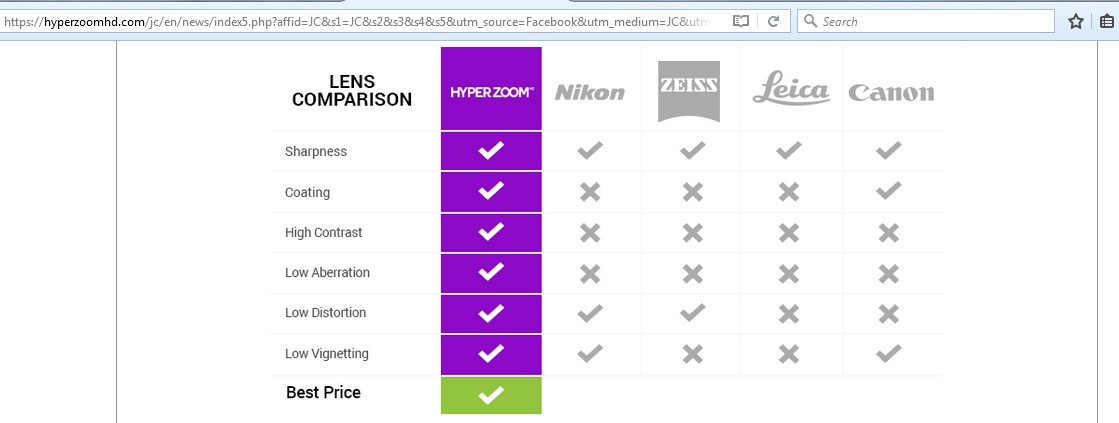Viewport: 1119px width, 423px height.
Task: Click Leica Low Vignetting cross mark
Action: click(788, 354)
